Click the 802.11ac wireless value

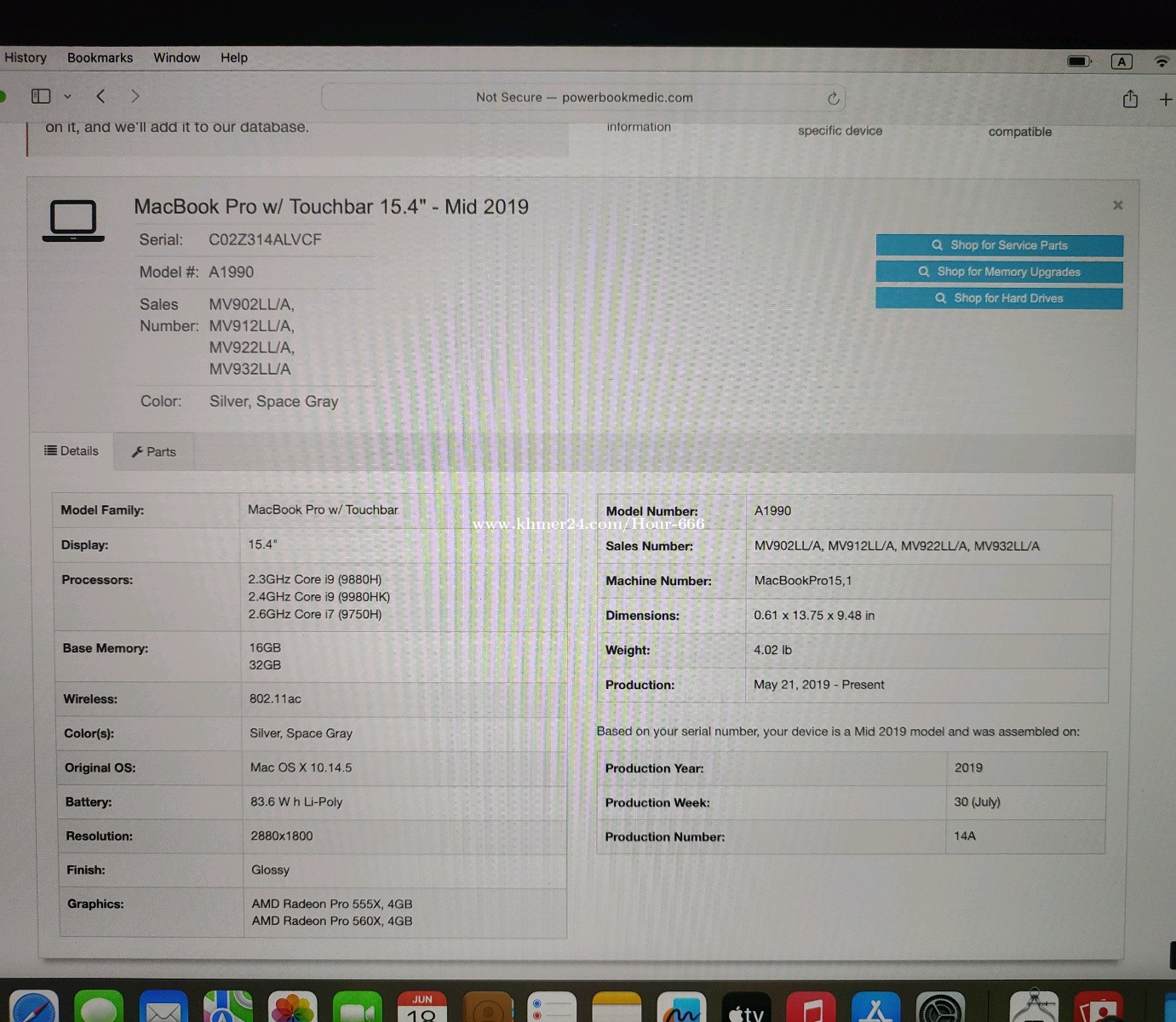click(275, 699)
